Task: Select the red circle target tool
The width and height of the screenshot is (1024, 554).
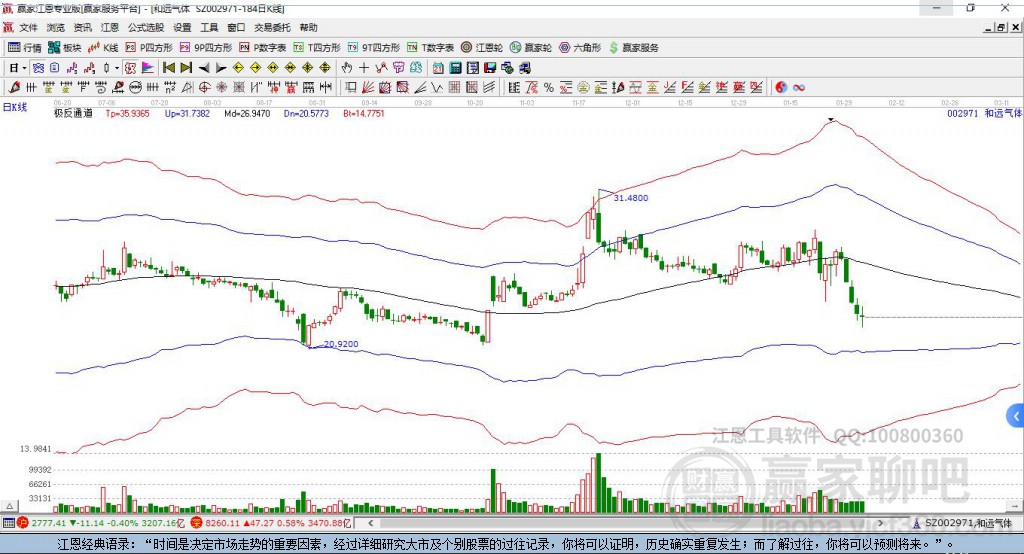Action: click(204, 87)
